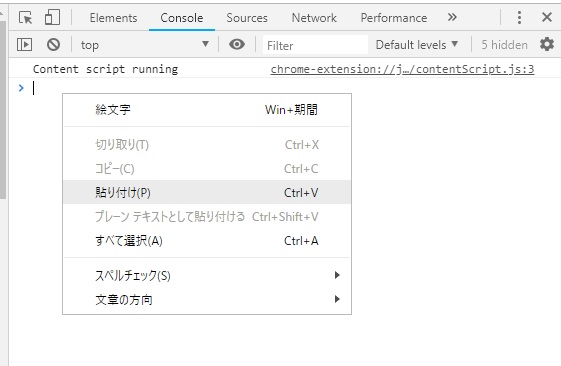Choose すべて選択(A) from the context menu
Viewport: 561px width, 366px height.
tap(207, 240)
